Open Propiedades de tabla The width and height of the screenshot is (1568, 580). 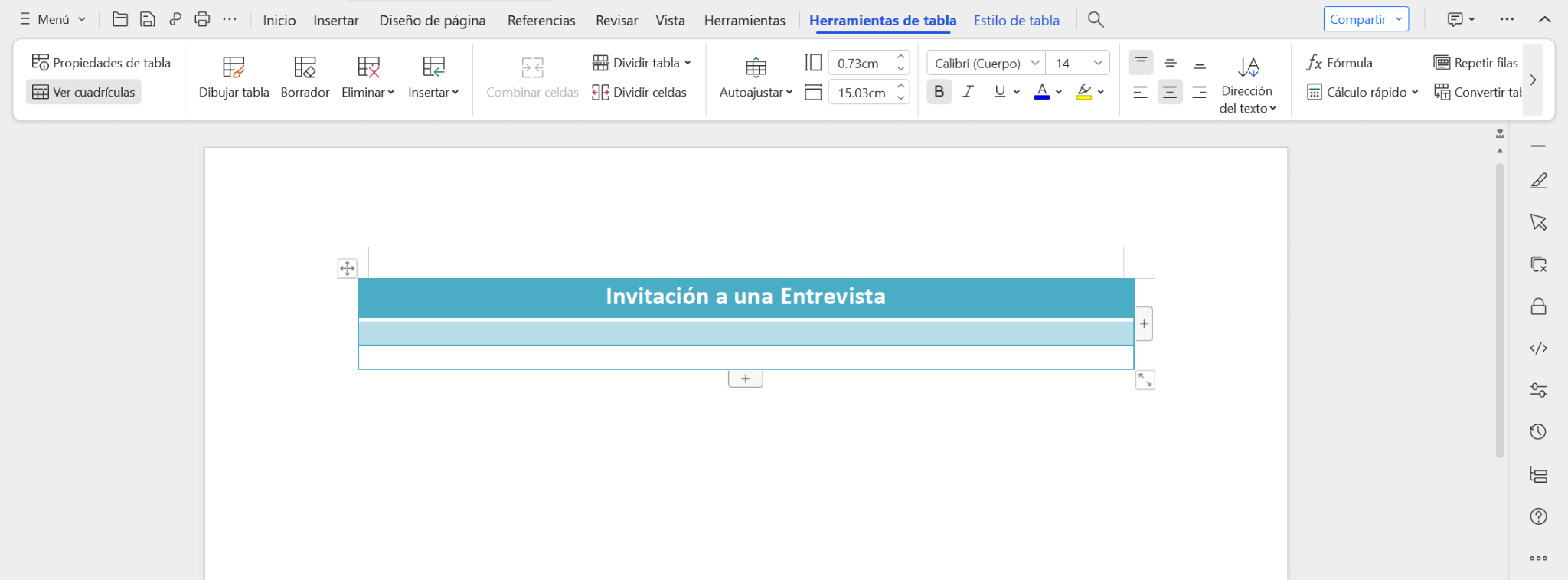point(101,63)
